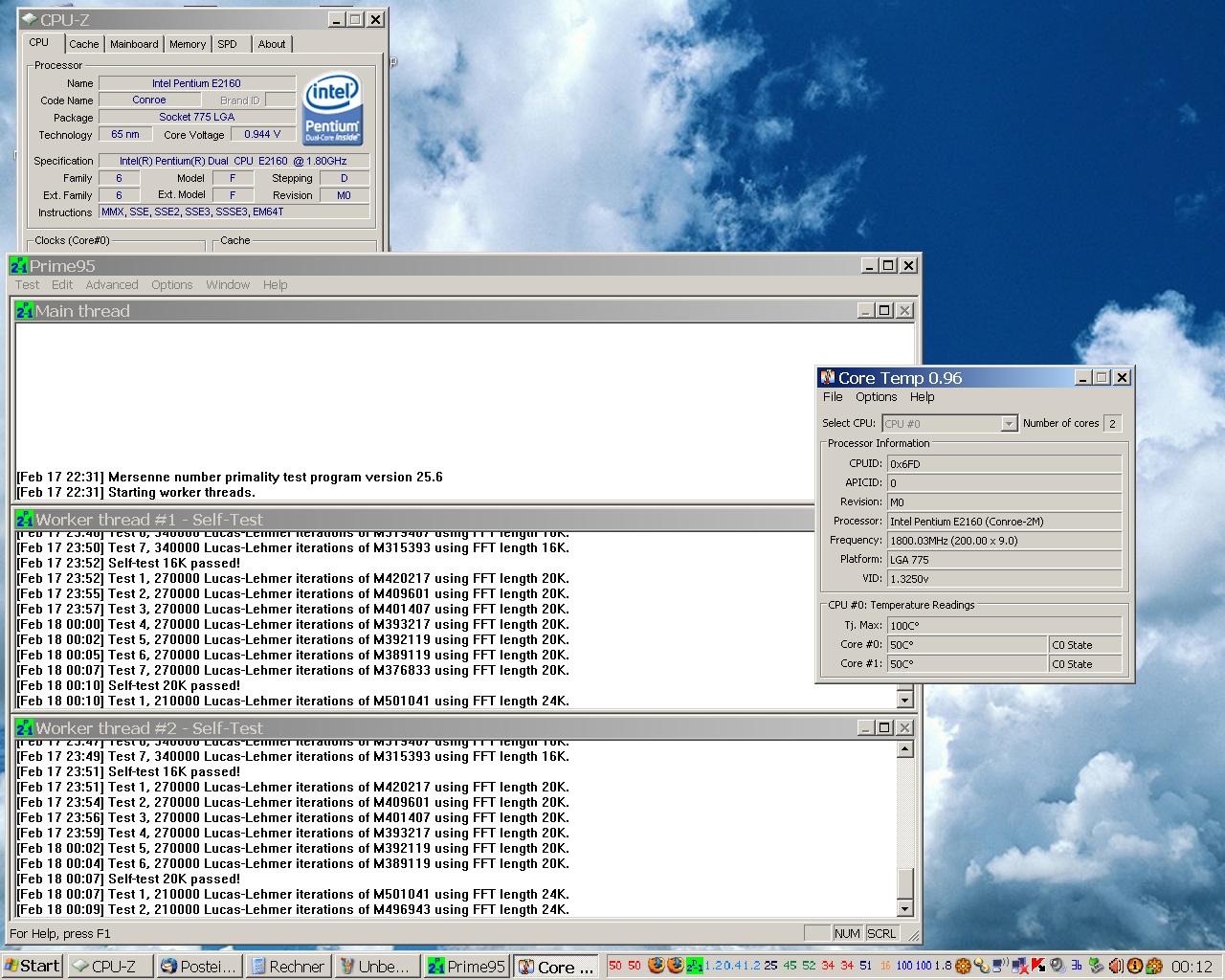Screen dimensions: 1225x980
Task: Click the Core Voltage value 0.944 V
Action: [x=262, y=134]
